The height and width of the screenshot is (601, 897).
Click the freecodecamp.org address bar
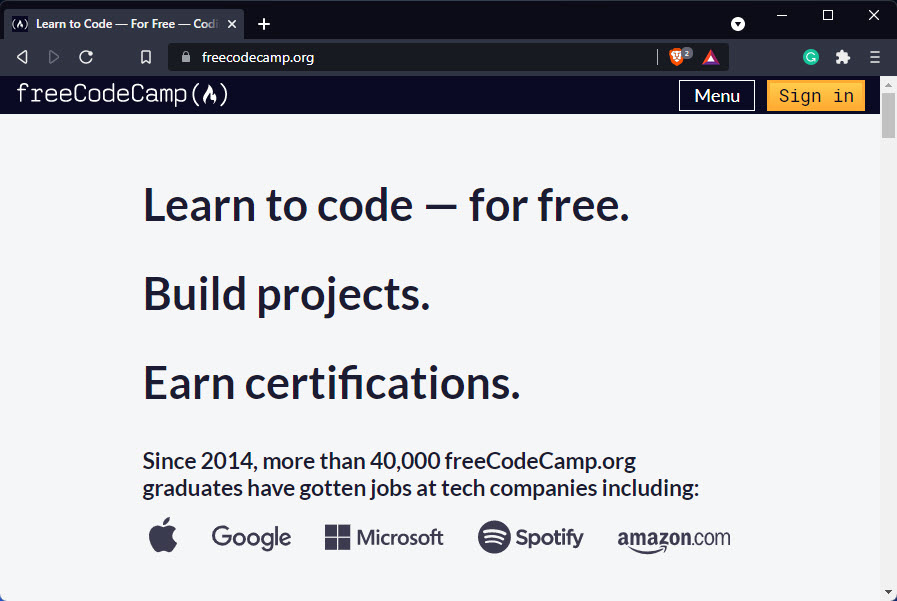tap(412, 57)
